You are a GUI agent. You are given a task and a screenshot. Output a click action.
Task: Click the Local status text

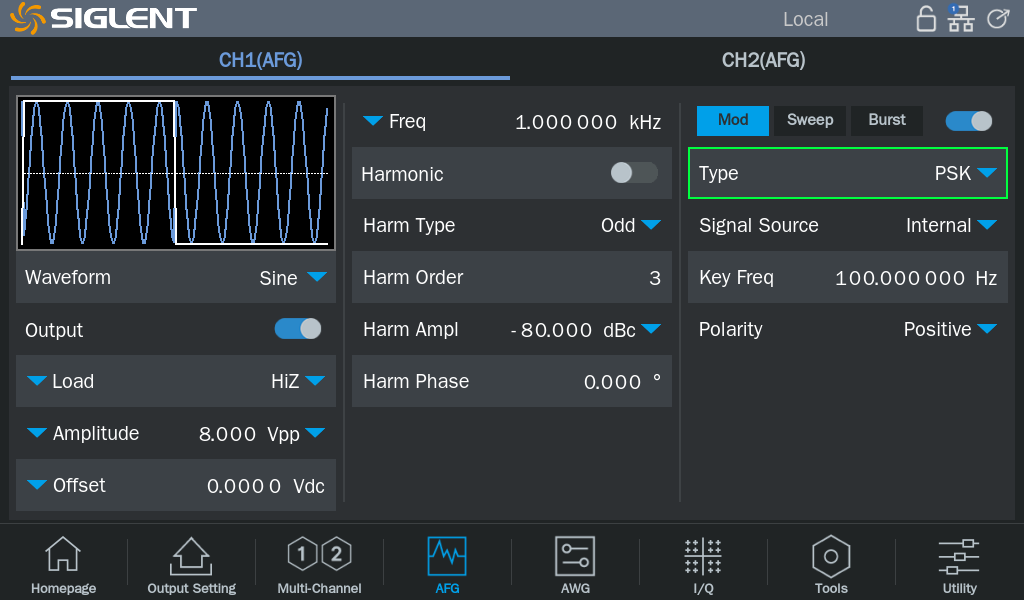pyautogui.click(x=805, y=20)
